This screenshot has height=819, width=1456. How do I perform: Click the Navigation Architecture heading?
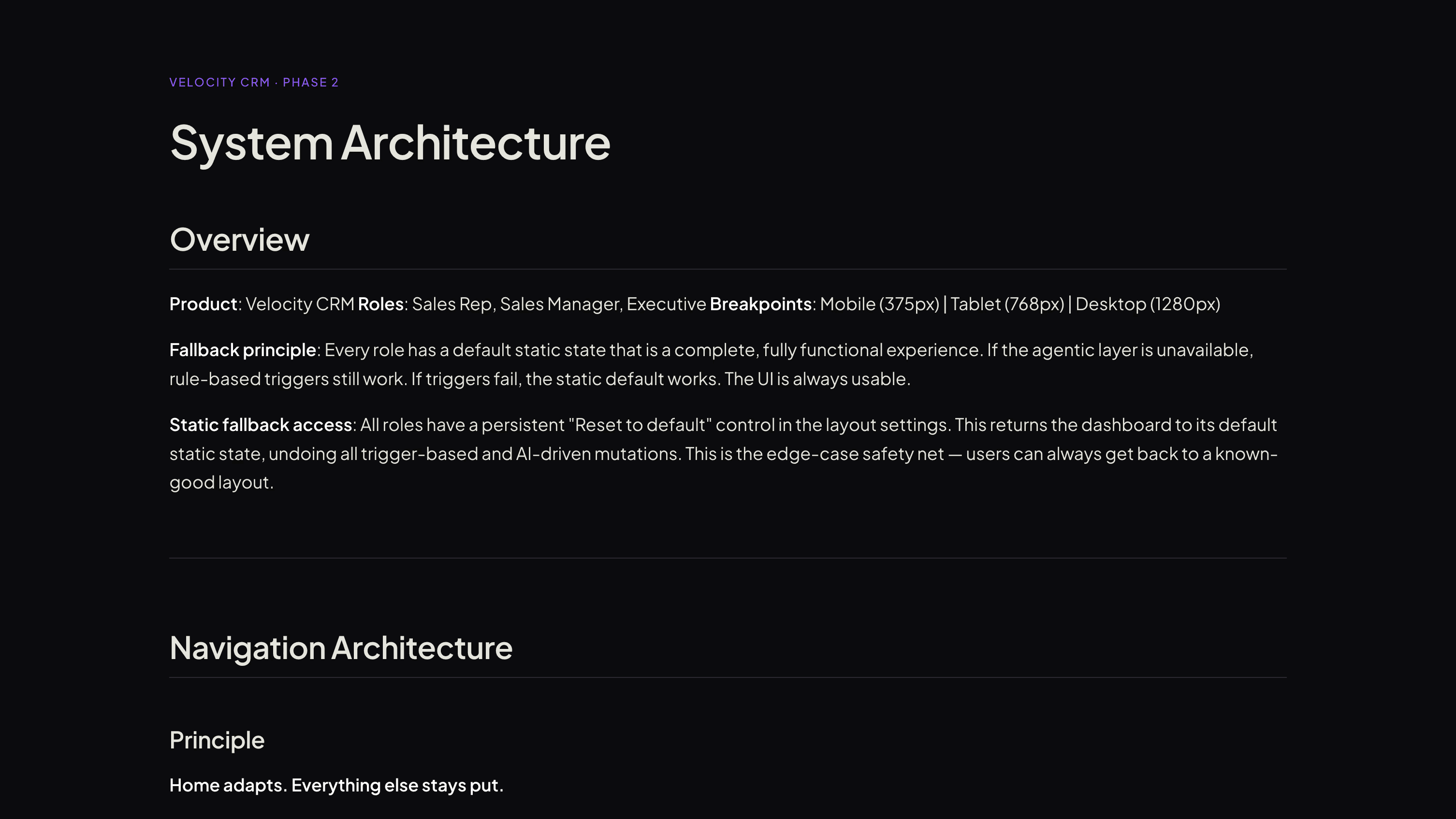341,648
